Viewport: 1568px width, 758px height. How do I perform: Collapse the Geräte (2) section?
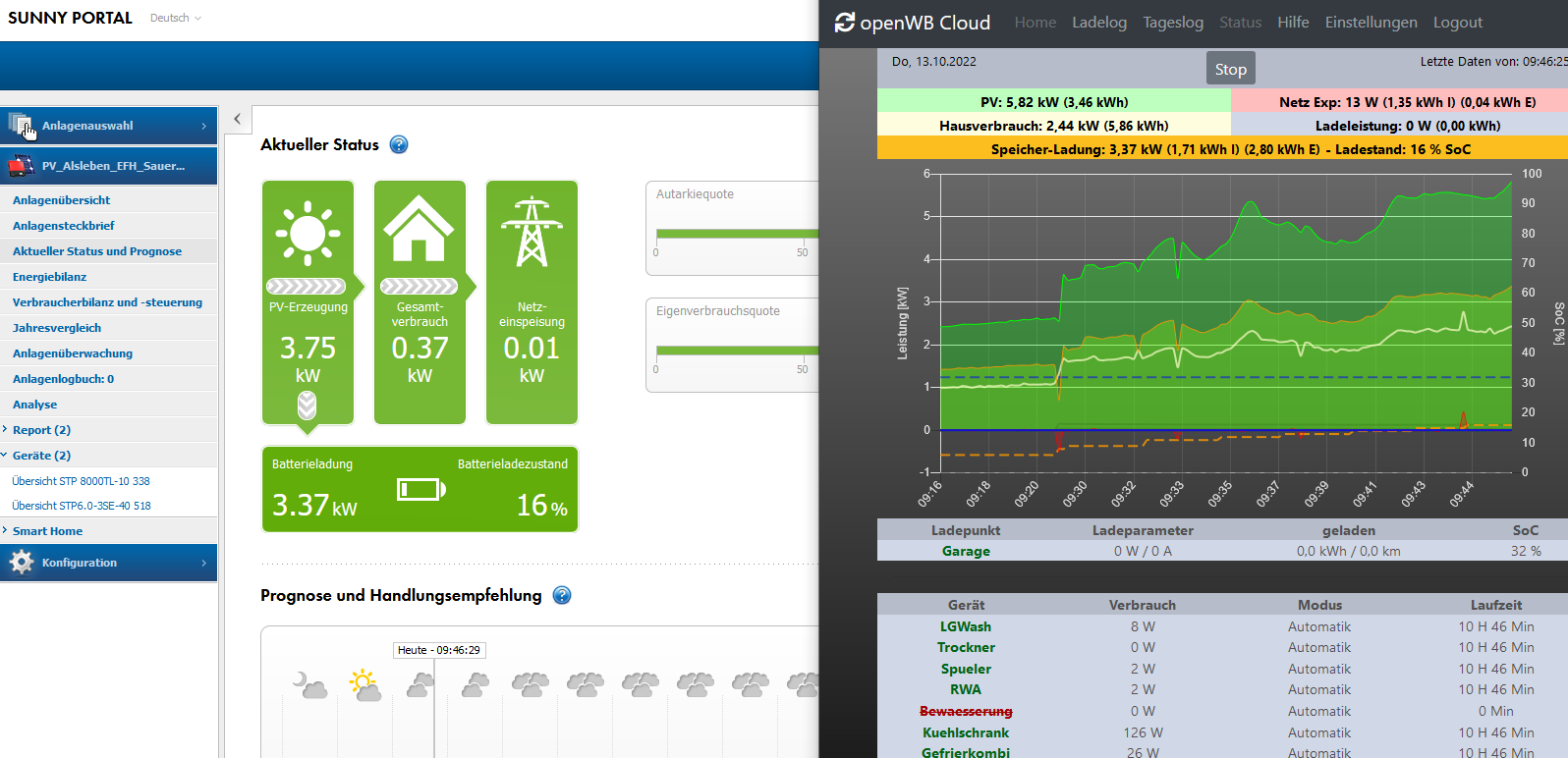click(41, 456)
